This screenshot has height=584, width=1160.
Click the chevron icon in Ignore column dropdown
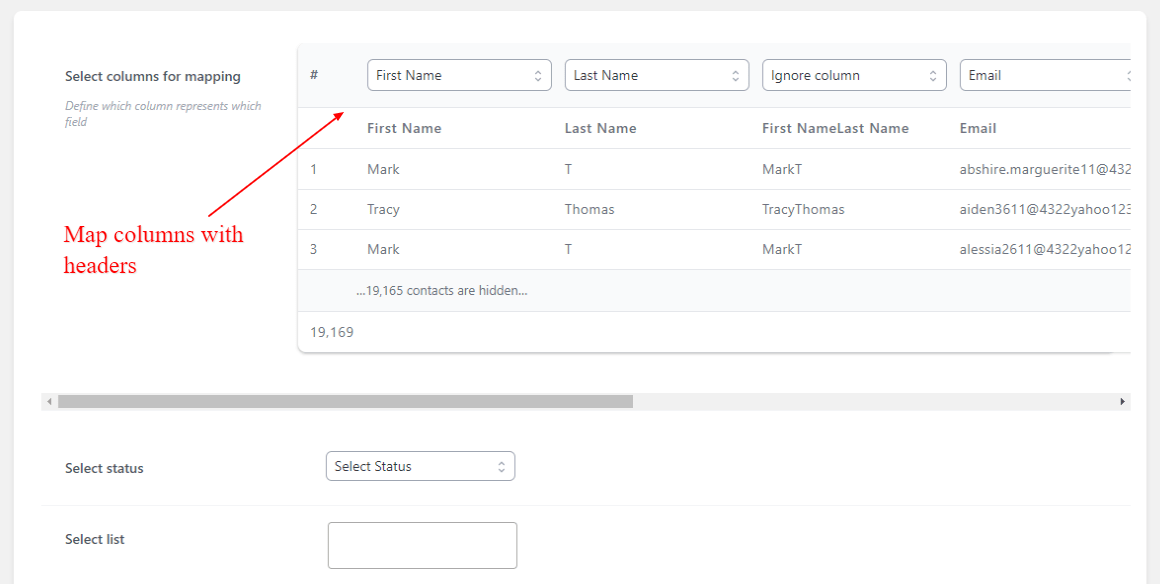coord(933,75)
